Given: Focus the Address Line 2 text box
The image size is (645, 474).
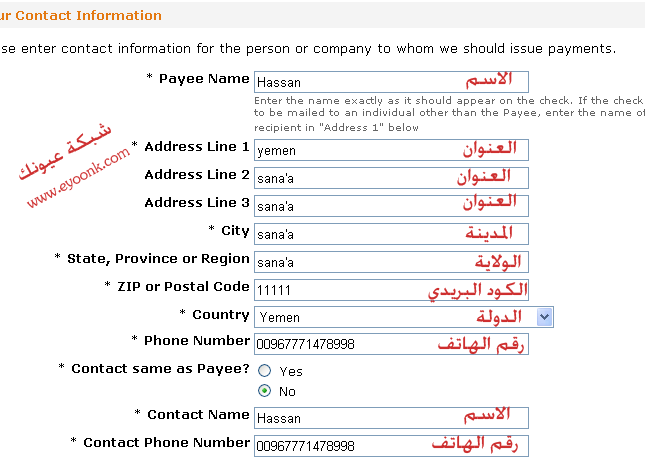Looking at the screenshot, I should coord(391,178).
